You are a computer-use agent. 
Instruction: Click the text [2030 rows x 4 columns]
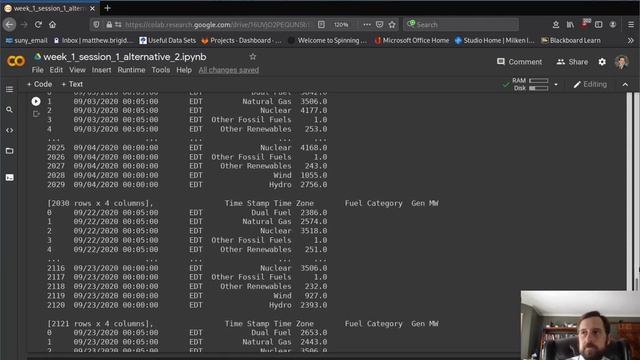[100, 203]
